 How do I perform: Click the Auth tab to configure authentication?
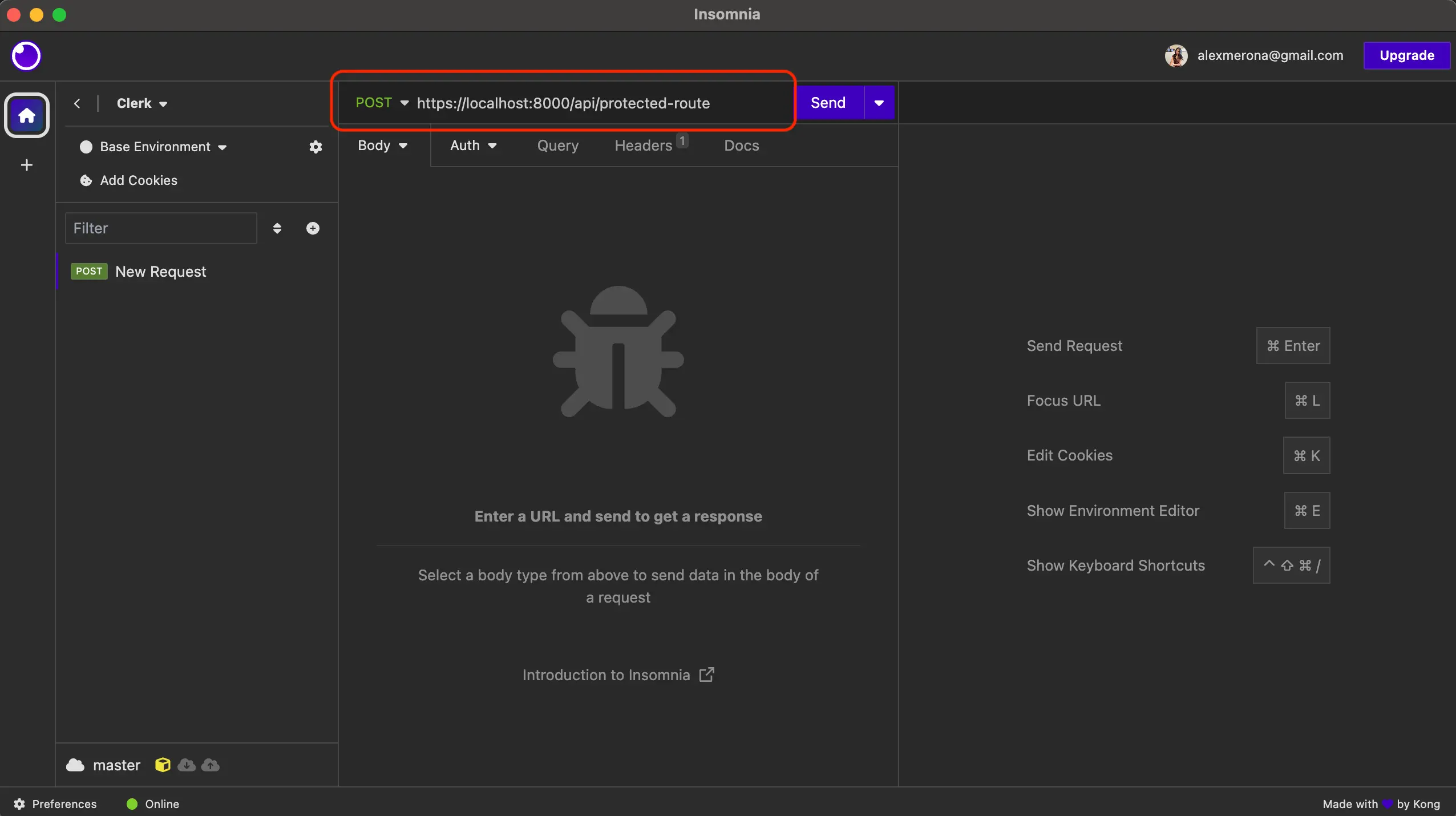point(472,145)
